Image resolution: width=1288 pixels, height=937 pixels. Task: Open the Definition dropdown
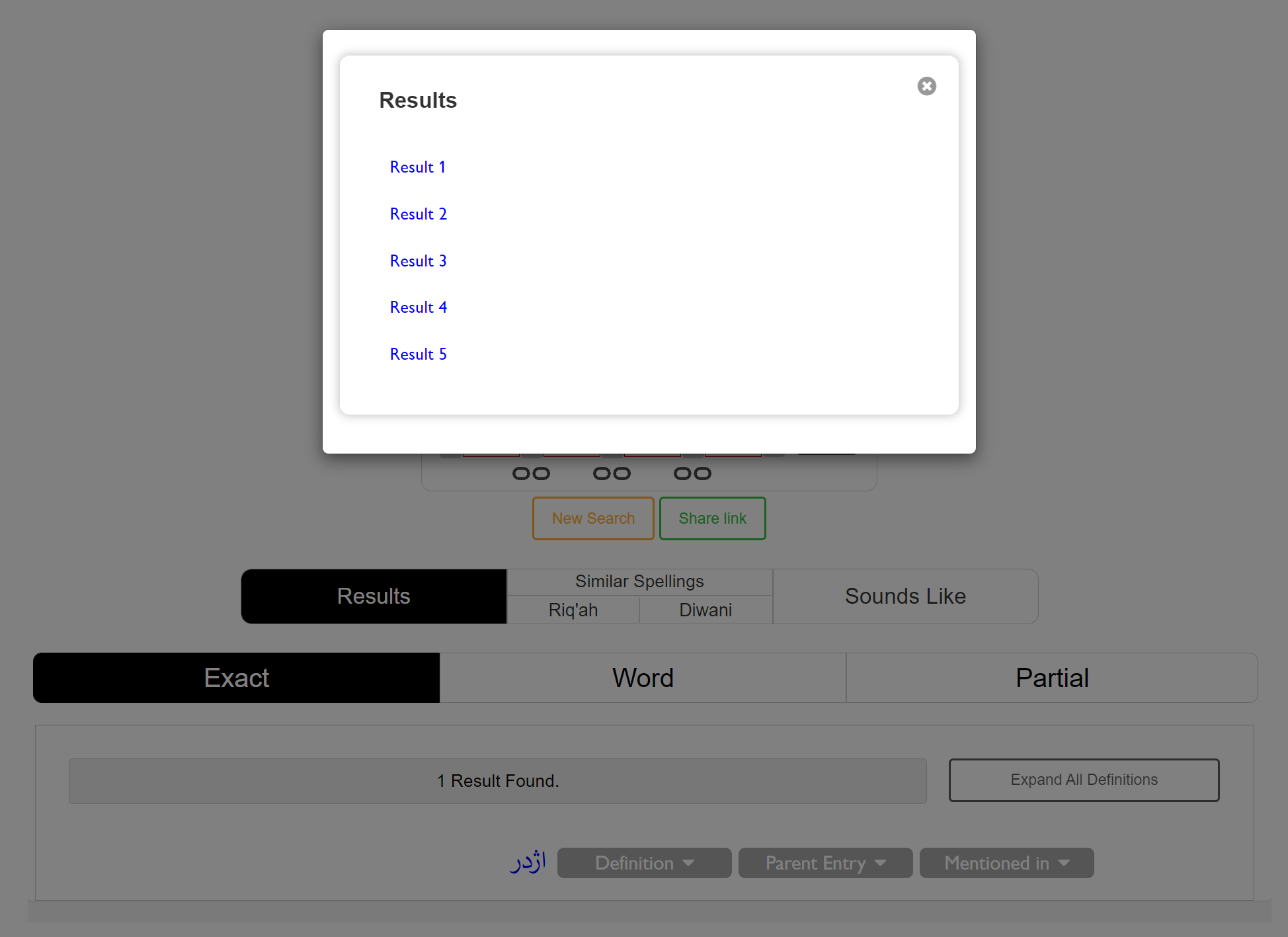[x=644, y=863]
